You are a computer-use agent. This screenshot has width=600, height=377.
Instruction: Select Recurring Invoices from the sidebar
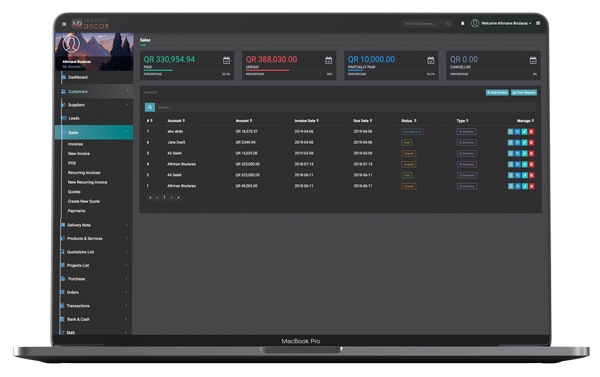click(x=84, y=173)
